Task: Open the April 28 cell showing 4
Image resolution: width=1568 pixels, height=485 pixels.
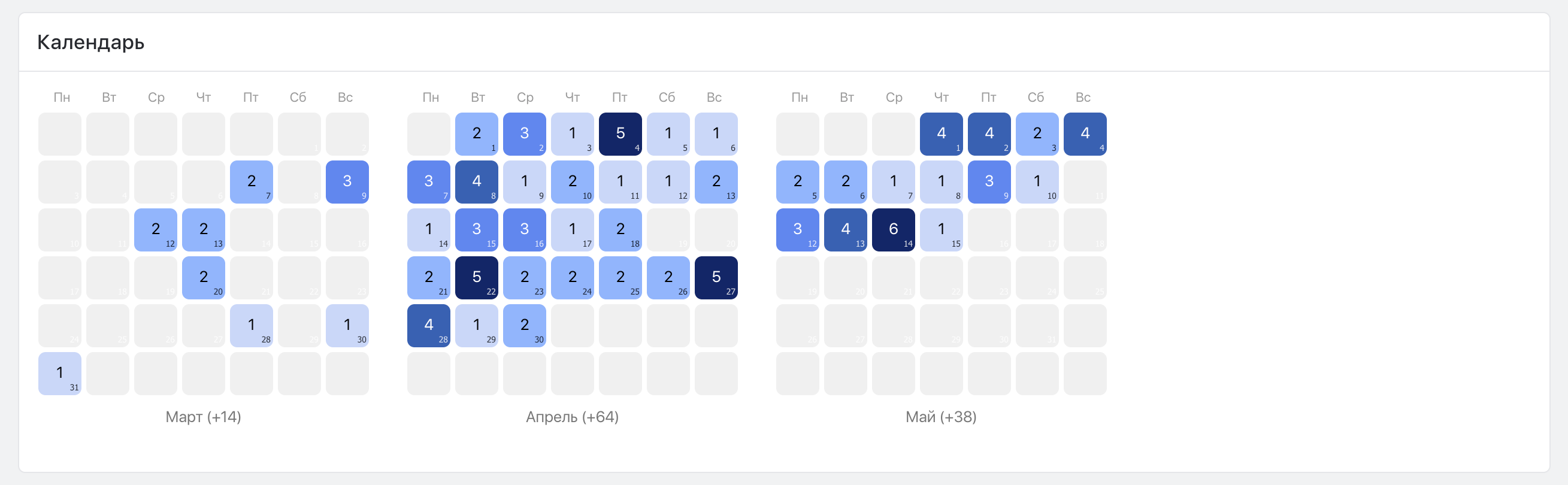Action: tap(428, 326)
